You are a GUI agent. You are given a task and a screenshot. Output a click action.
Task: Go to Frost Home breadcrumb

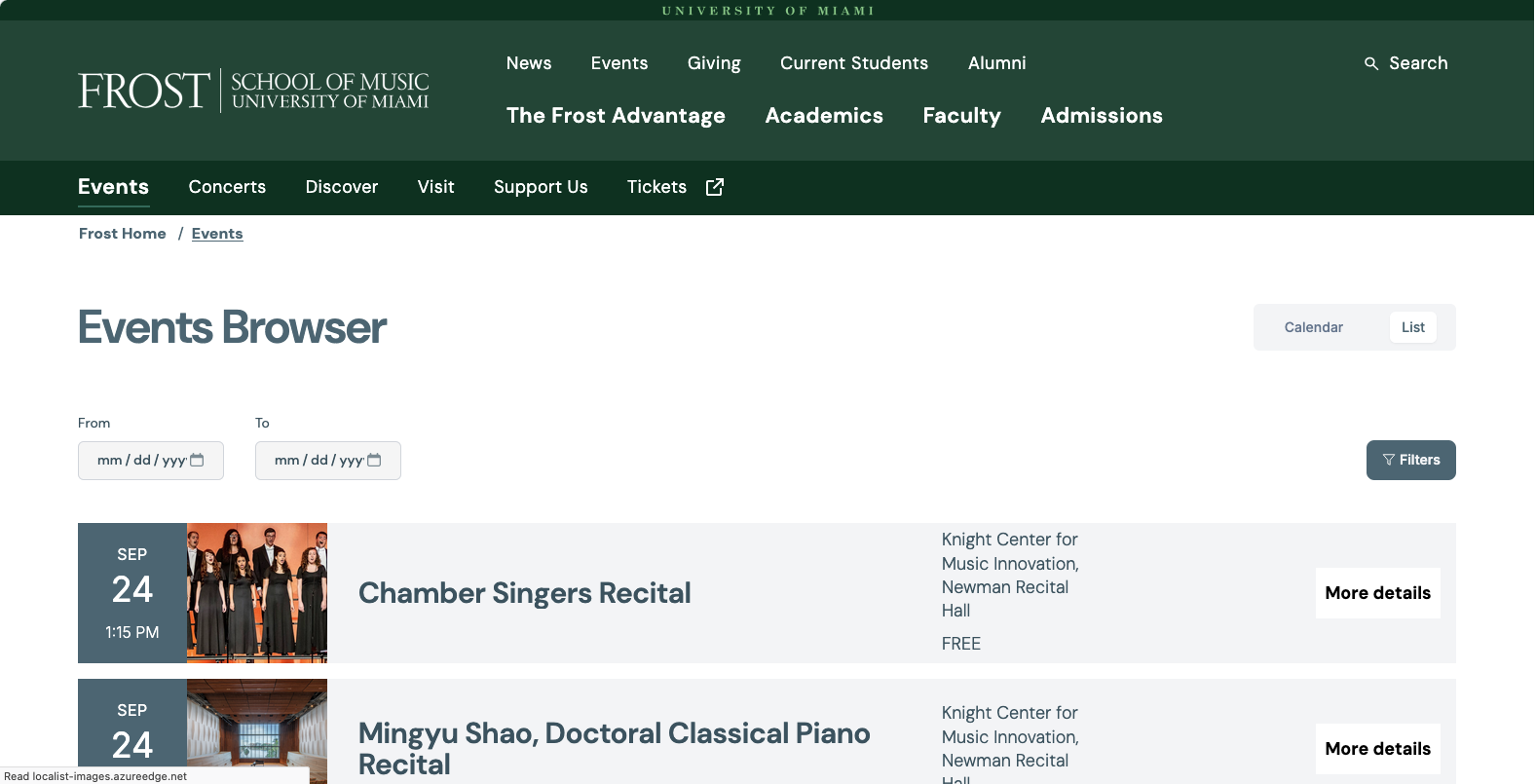(x=123, y=234)
